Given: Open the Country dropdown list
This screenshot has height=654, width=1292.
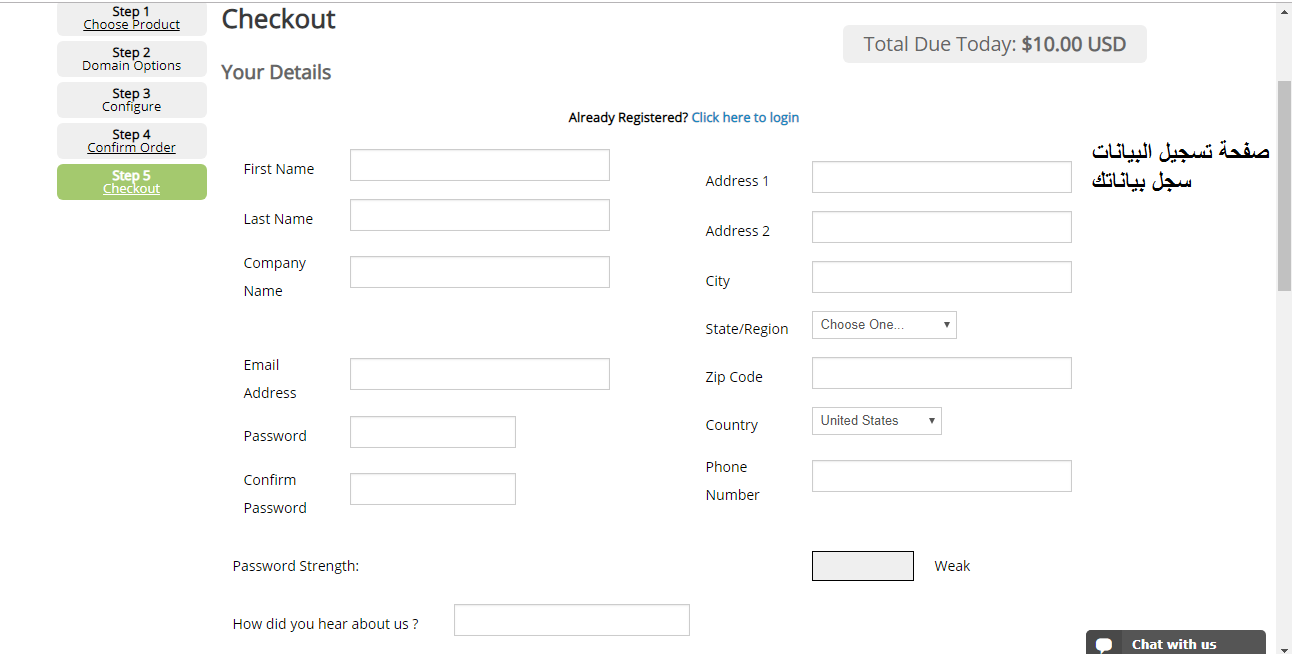Looking at the screenshot, I should coord(876,421).
